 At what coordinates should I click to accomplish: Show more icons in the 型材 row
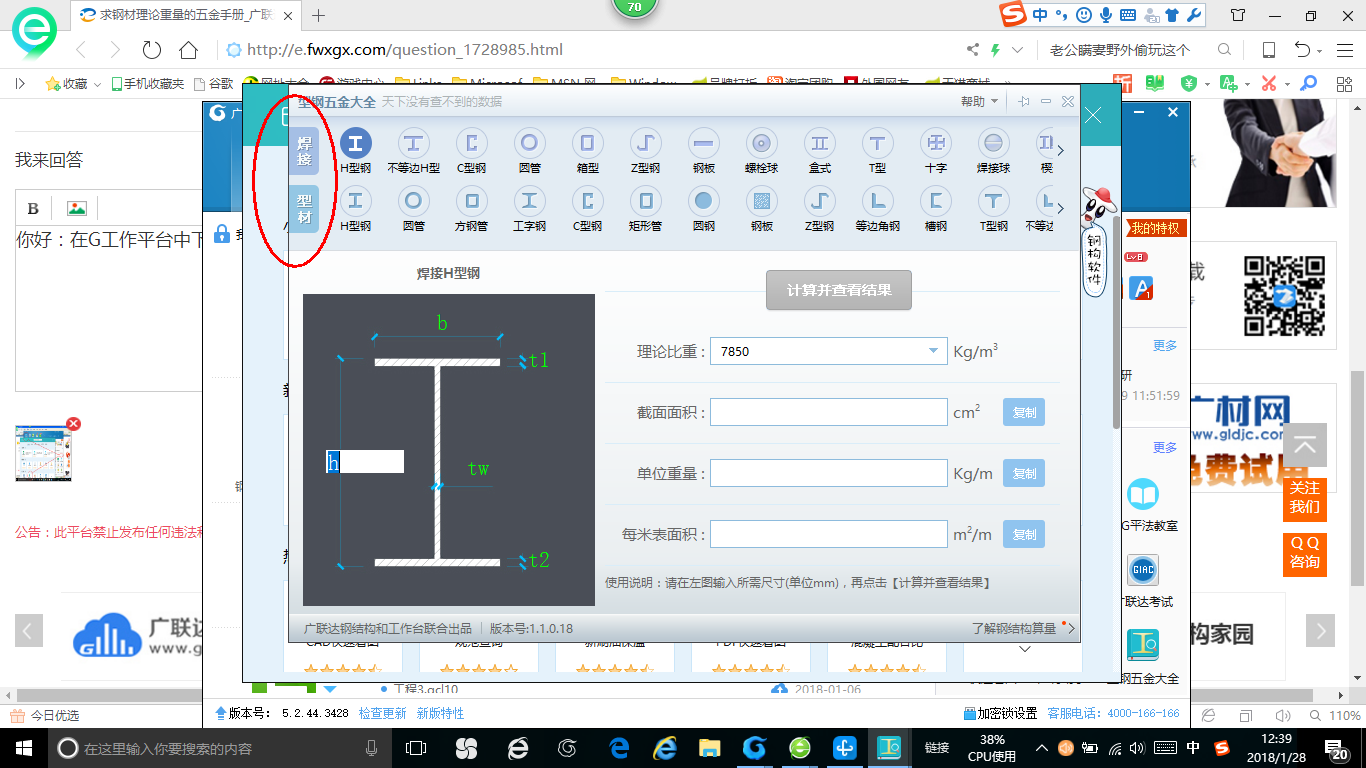(1060, 209)
